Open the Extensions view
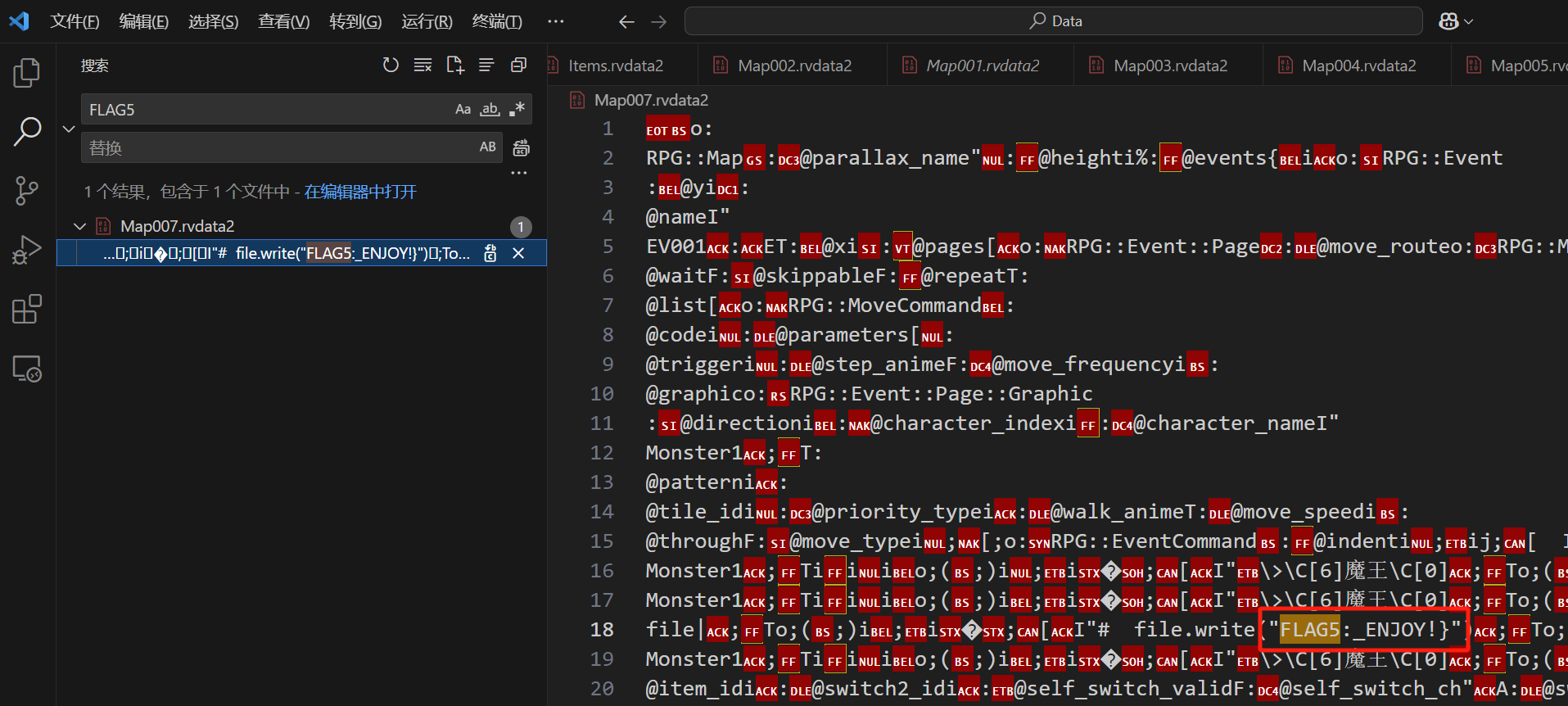This screenshot has height=706, width=1568. pos(26,310)
